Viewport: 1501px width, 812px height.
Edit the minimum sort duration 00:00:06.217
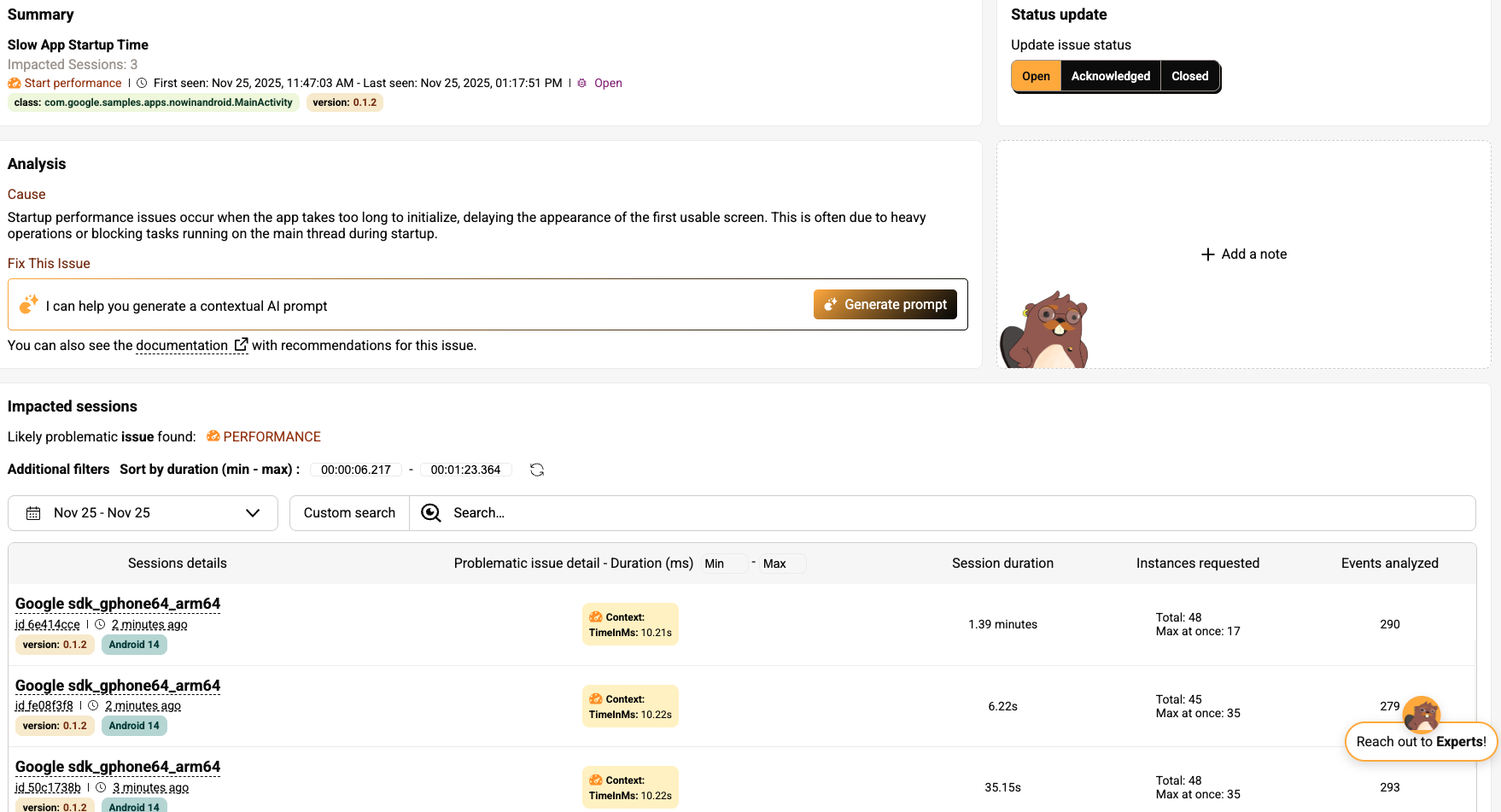click(x=356, y=470)
